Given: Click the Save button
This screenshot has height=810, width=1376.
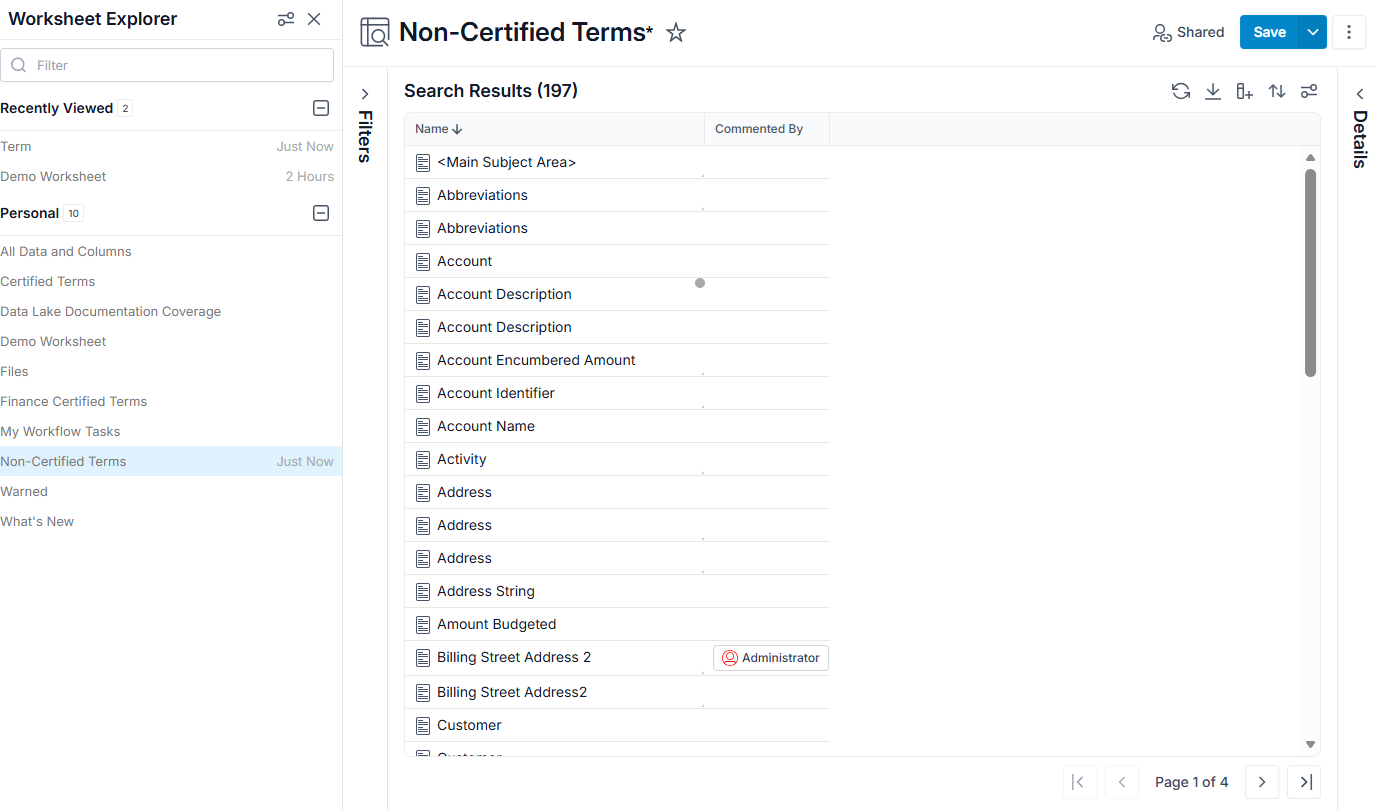Looking at the screenshot, I should [1269, 32].
